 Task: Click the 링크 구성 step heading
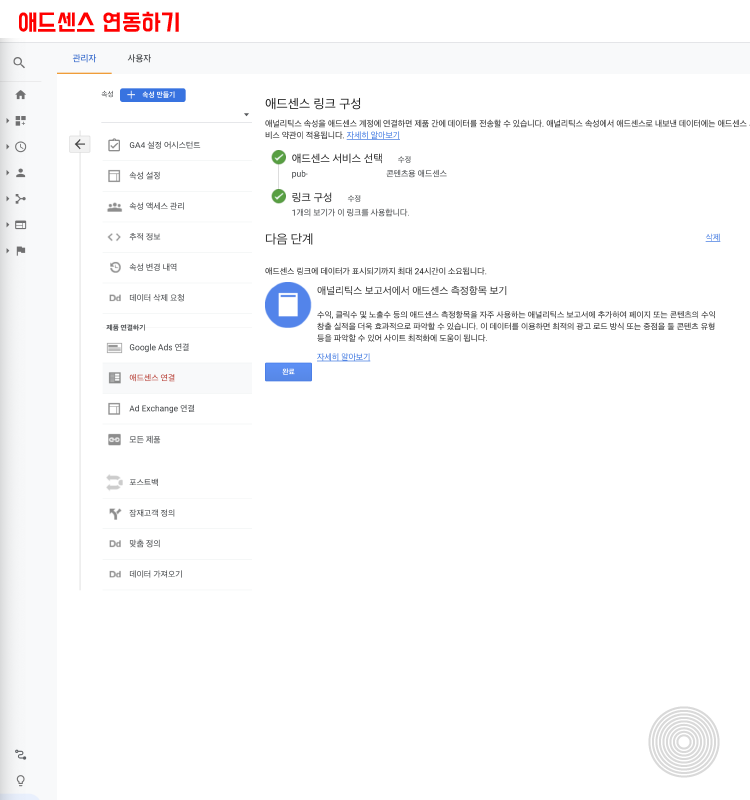coord(312,197)
